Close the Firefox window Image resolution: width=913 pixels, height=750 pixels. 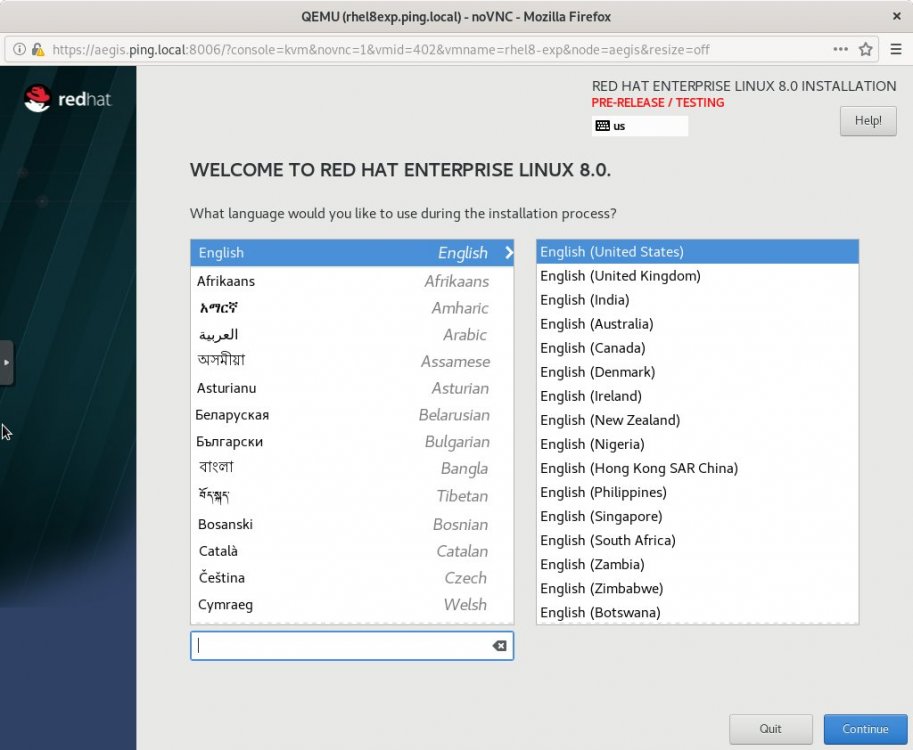[x=896, y=16]
